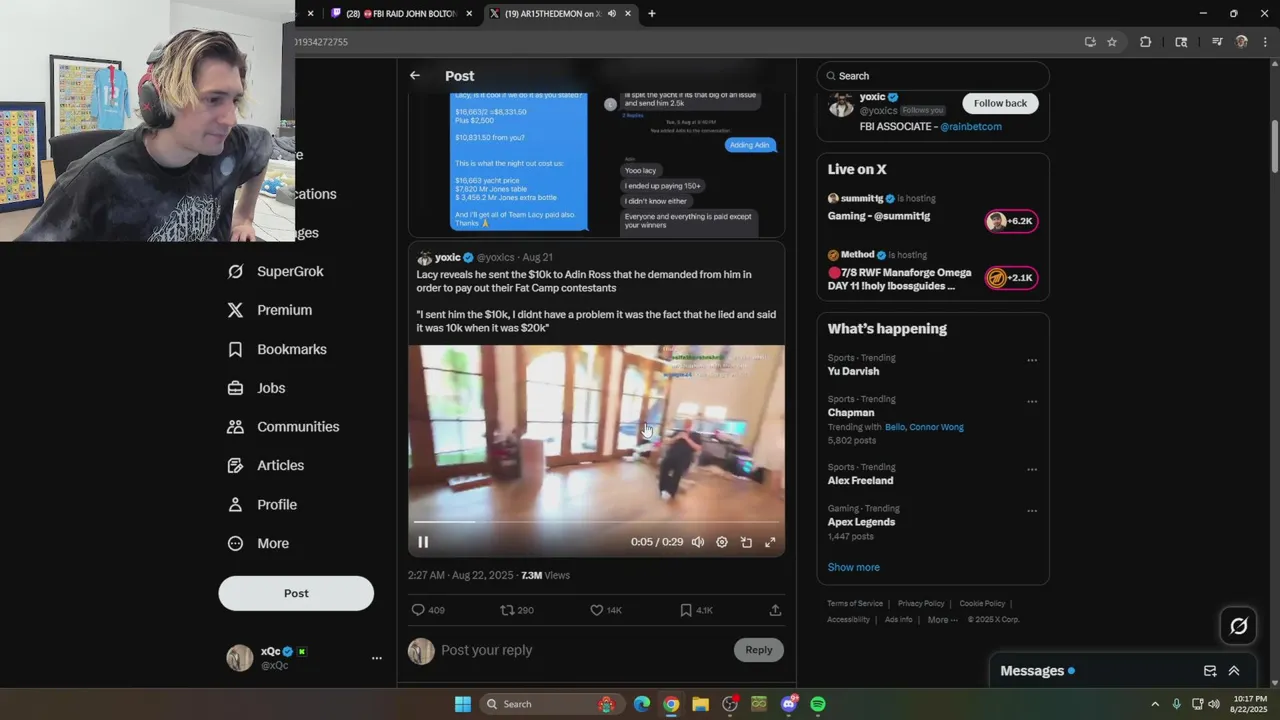Open Apex Legends trend options
This screenshot has width=1280, height=720.
point(1032,511)
